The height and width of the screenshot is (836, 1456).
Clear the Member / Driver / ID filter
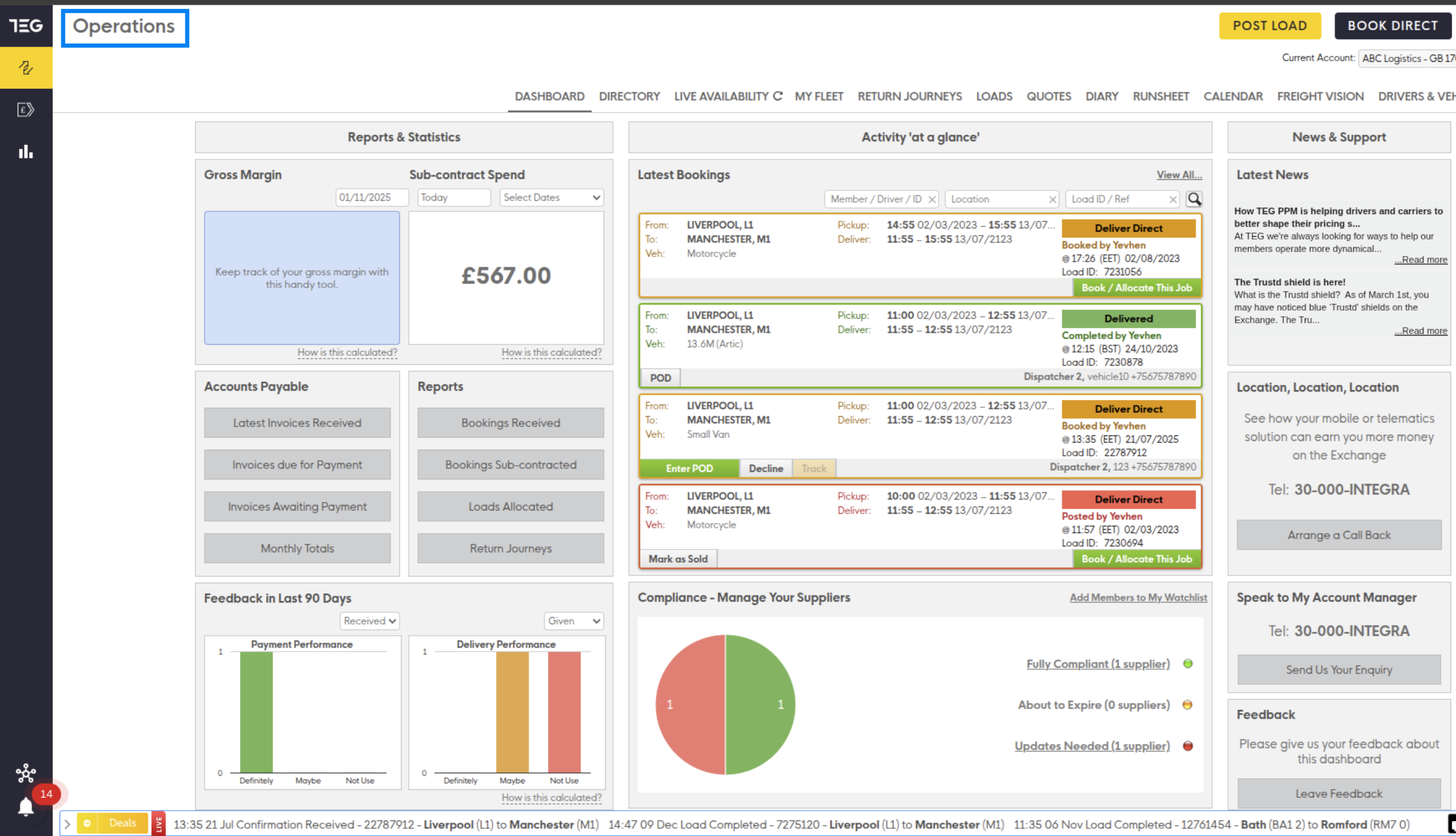click(932, 199)
